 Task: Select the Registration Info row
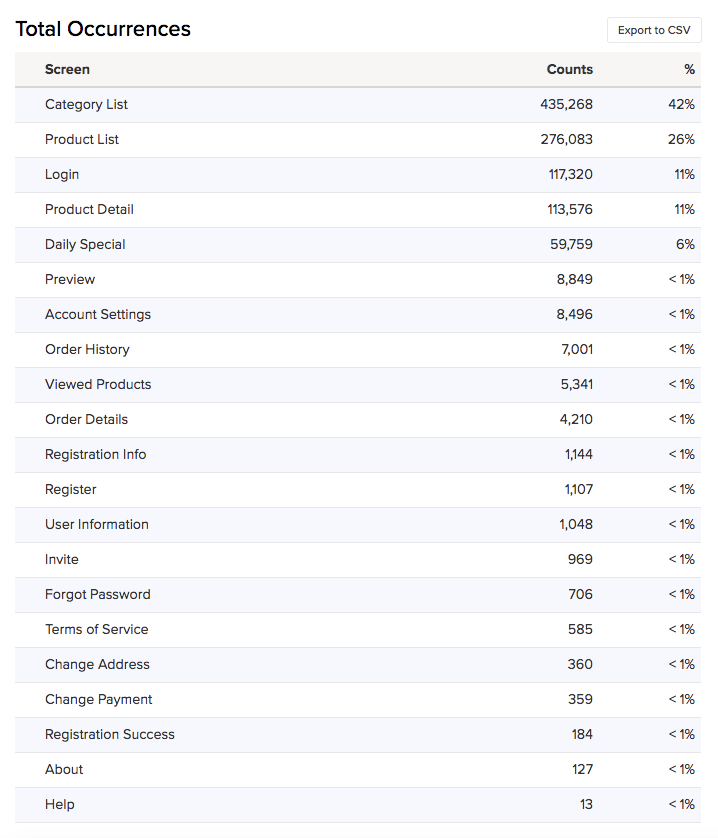[95, 454]
